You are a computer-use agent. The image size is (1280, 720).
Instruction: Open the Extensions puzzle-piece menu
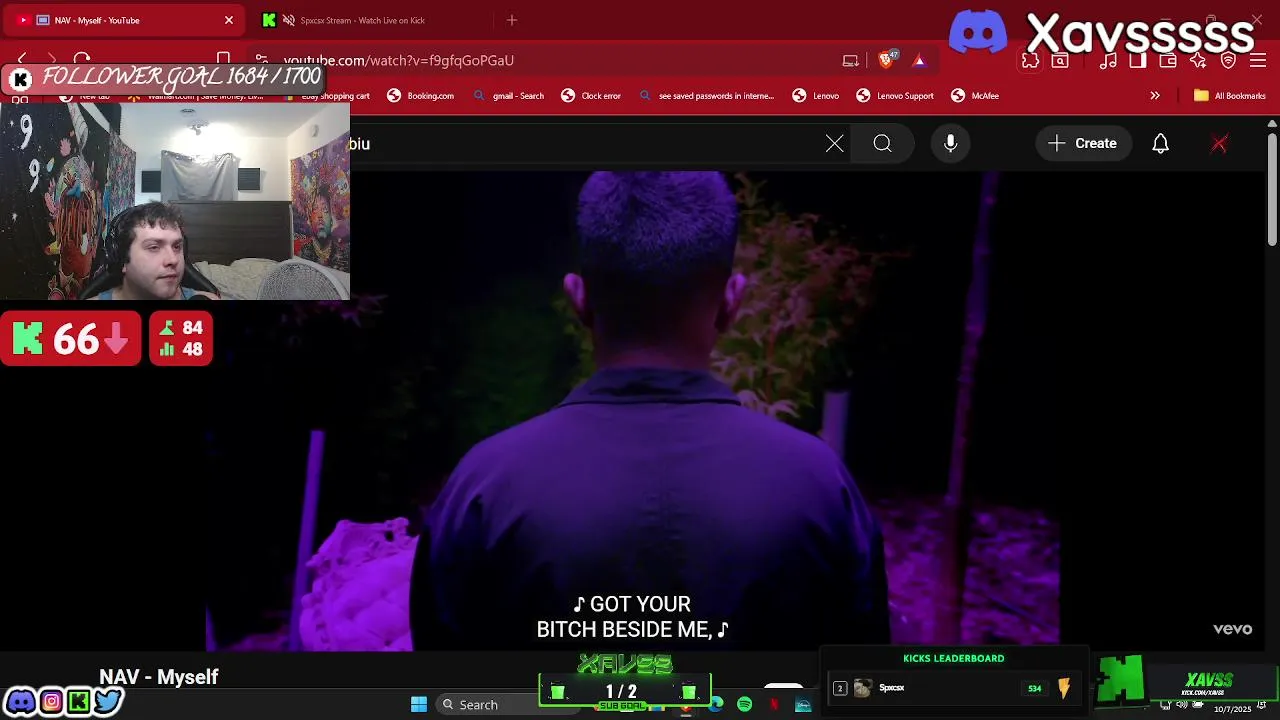[1030, 60]
